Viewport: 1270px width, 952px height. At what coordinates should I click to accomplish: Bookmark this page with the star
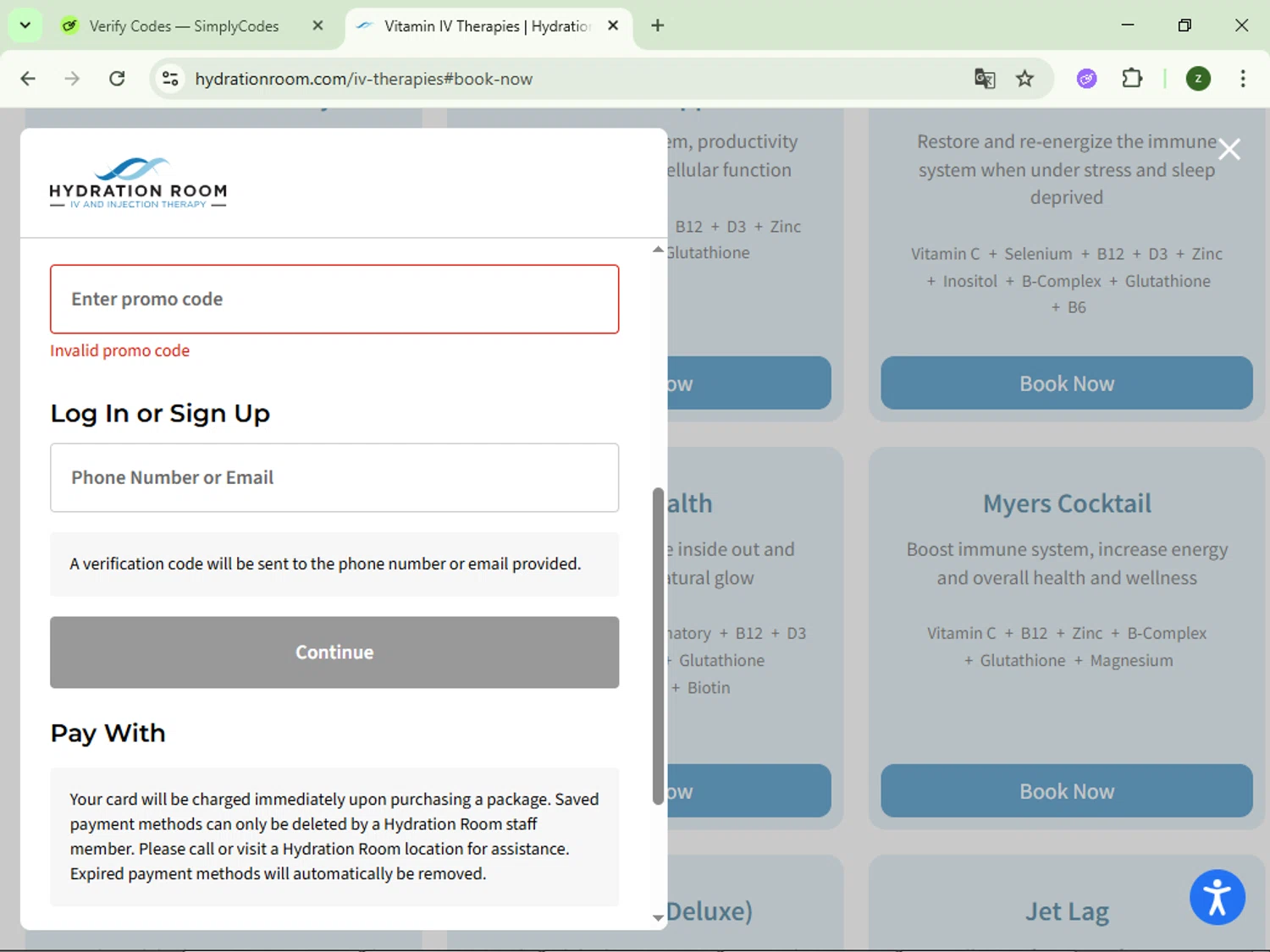coord(1024,79)
